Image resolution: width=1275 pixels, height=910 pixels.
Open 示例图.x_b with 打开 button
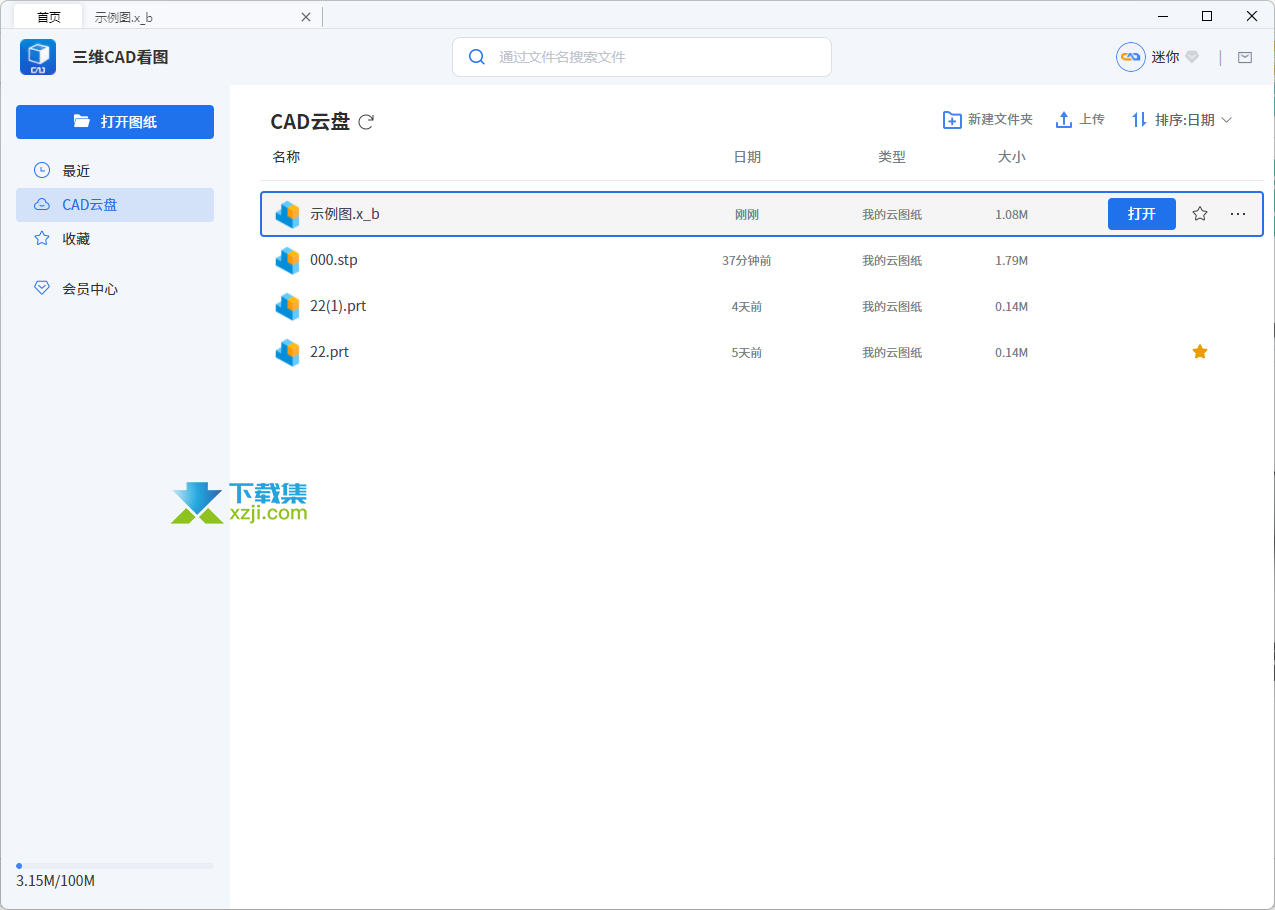pos(1142,214)
